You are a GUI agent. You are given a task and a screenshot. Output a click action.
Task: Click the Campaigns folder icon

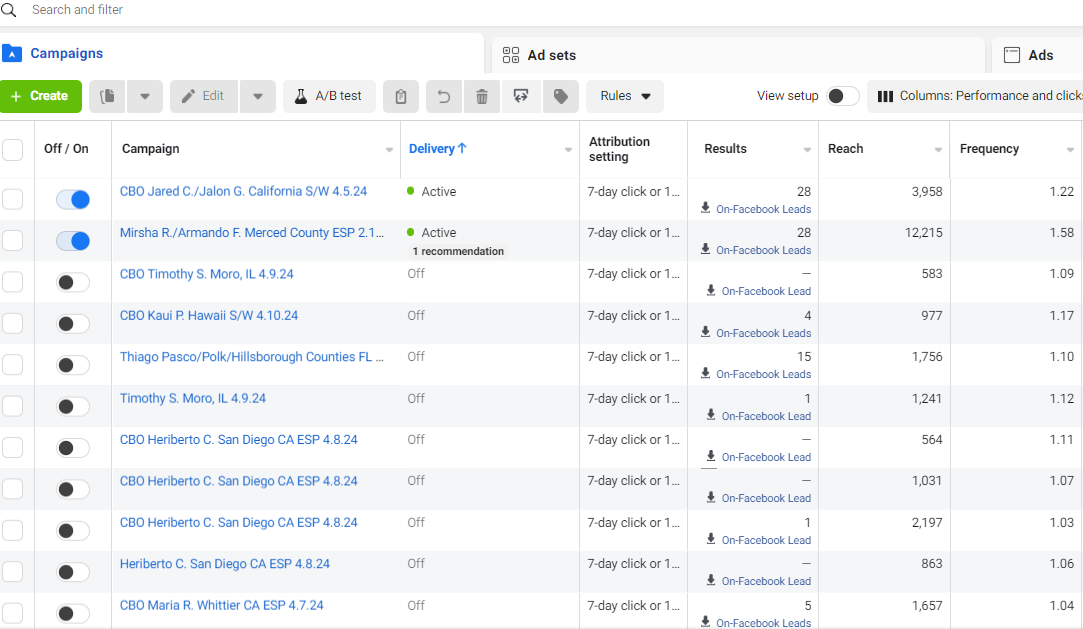(12, 53)
